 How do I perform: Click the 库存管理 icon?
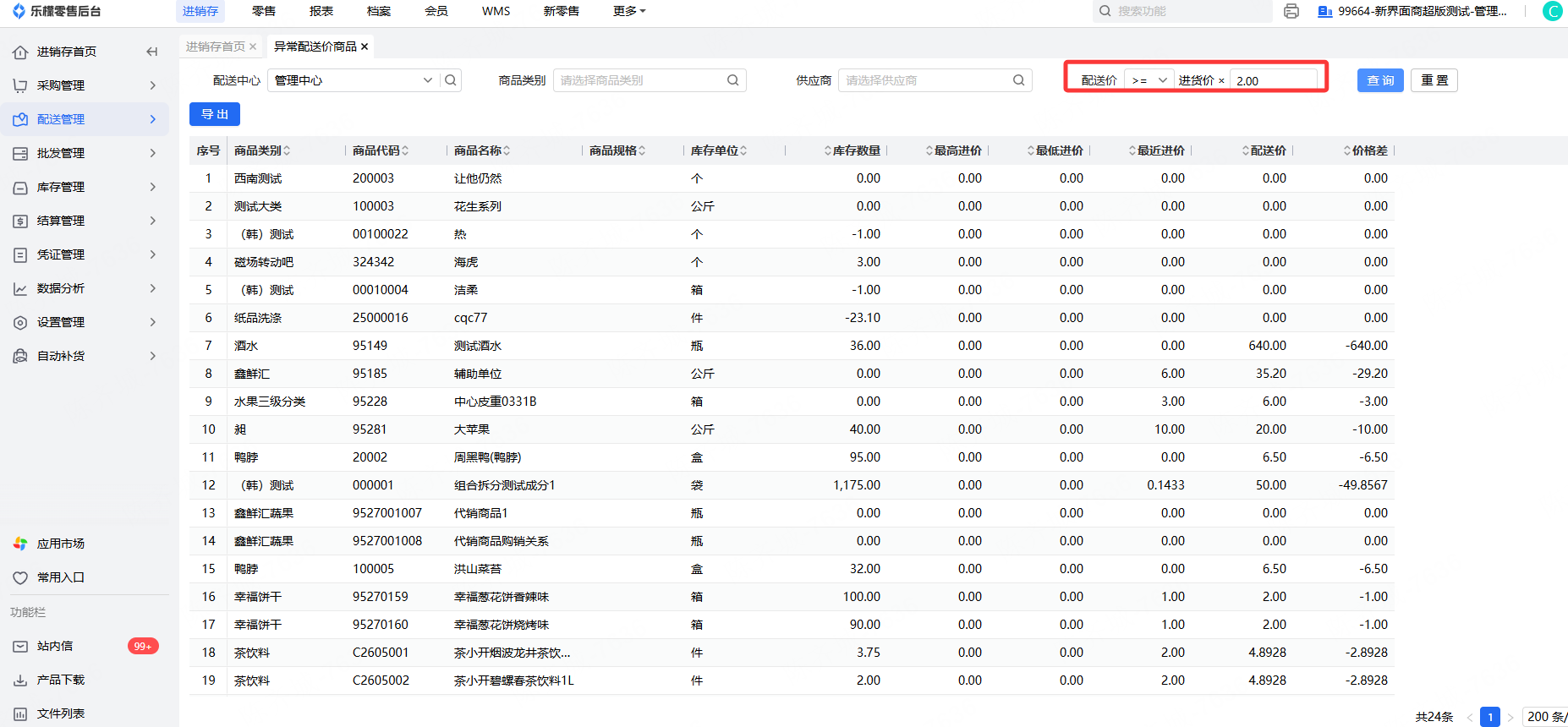[x=20, y=187]
